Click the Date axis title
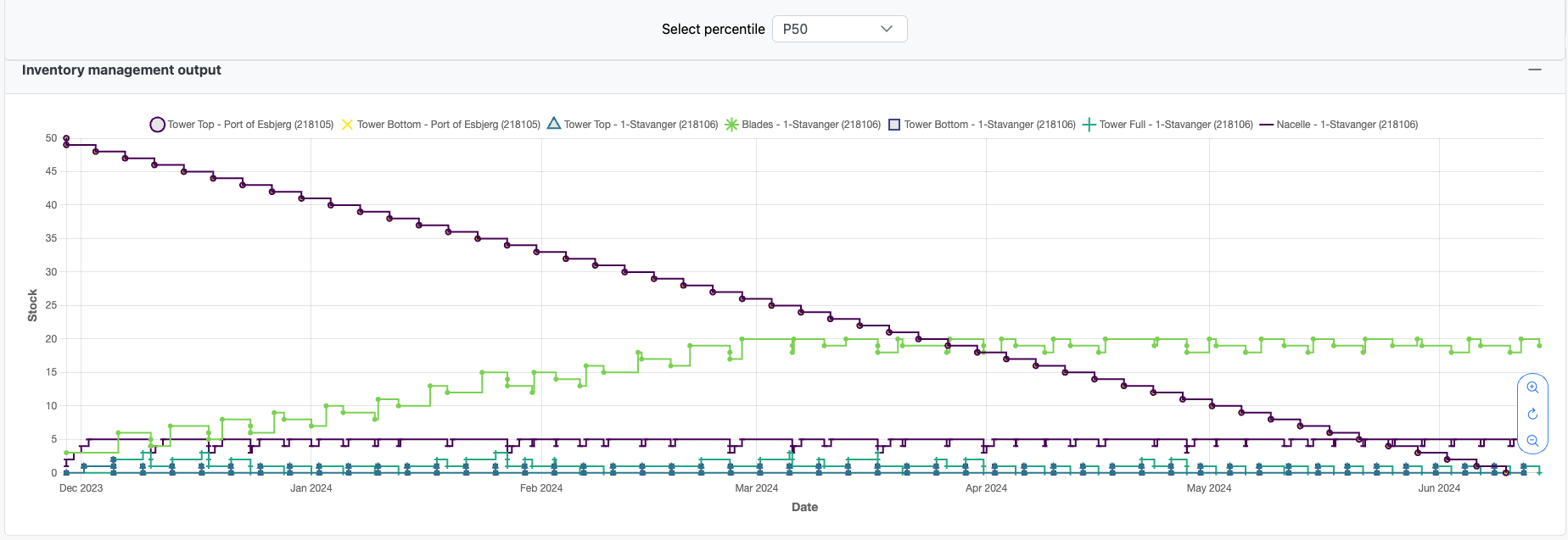 pyautogui.click(x=804, y=507)
